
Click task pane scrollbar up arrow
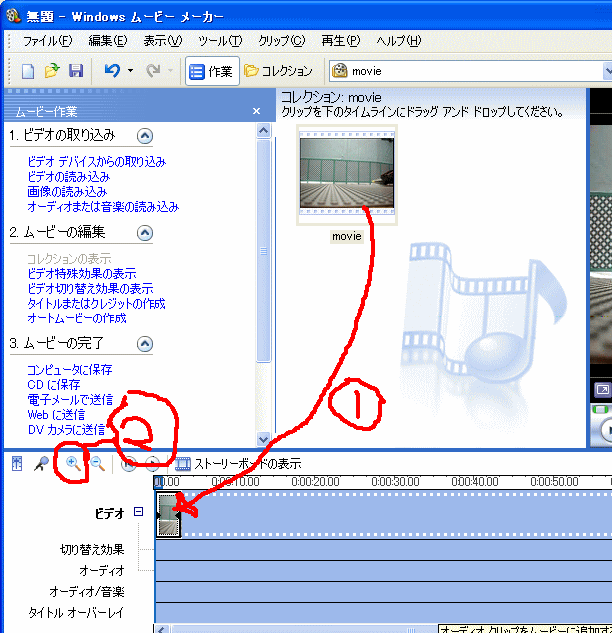coord(263,130)
